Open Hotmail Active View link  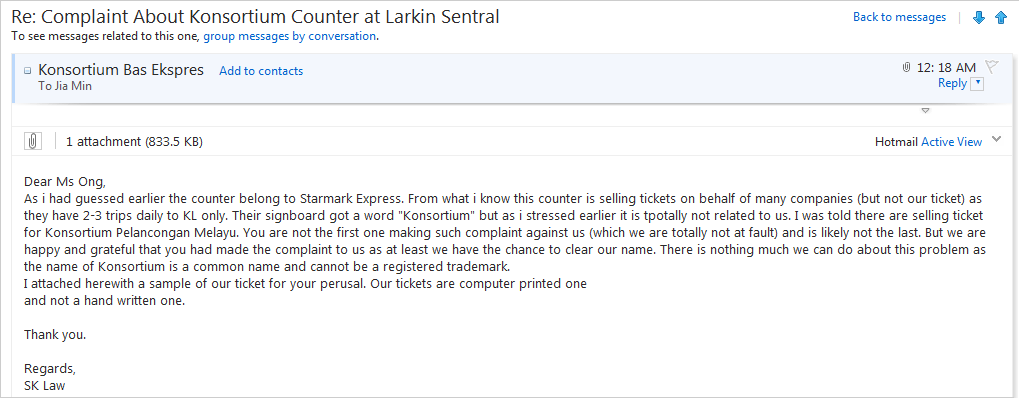coord(951,142)
